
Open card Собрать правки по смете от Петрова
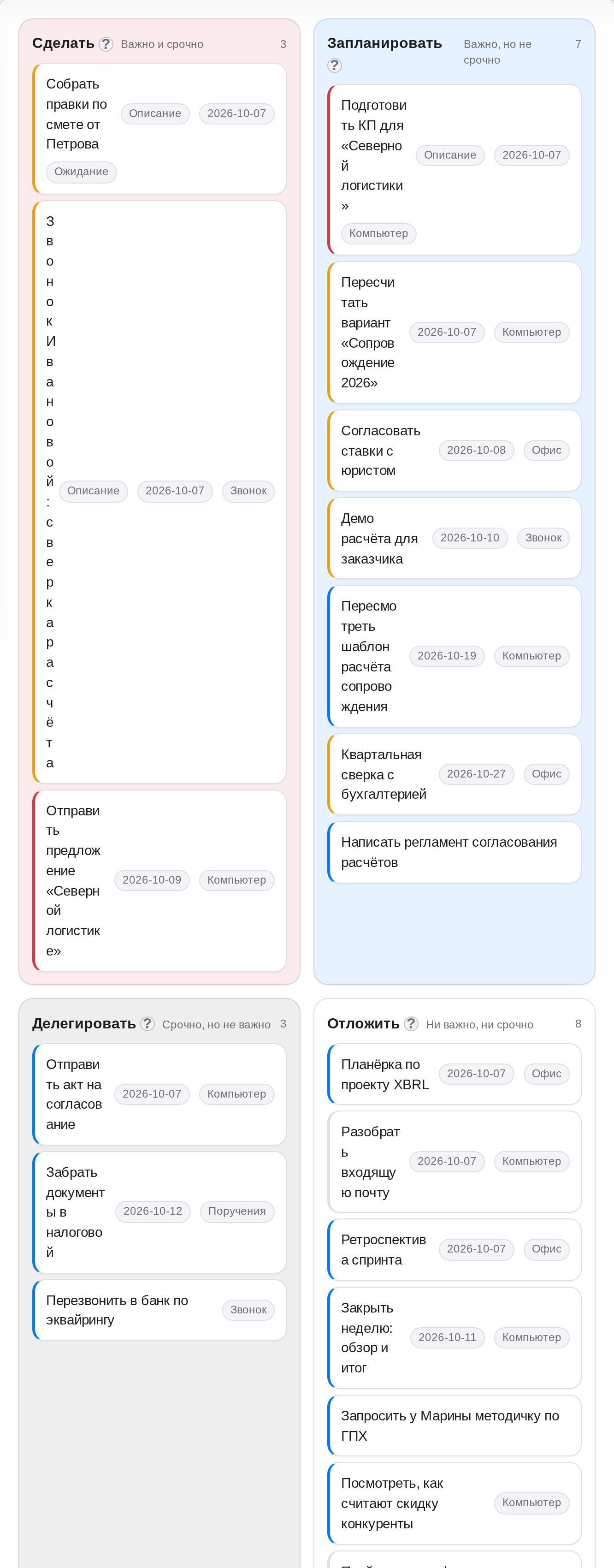(159, 128)
